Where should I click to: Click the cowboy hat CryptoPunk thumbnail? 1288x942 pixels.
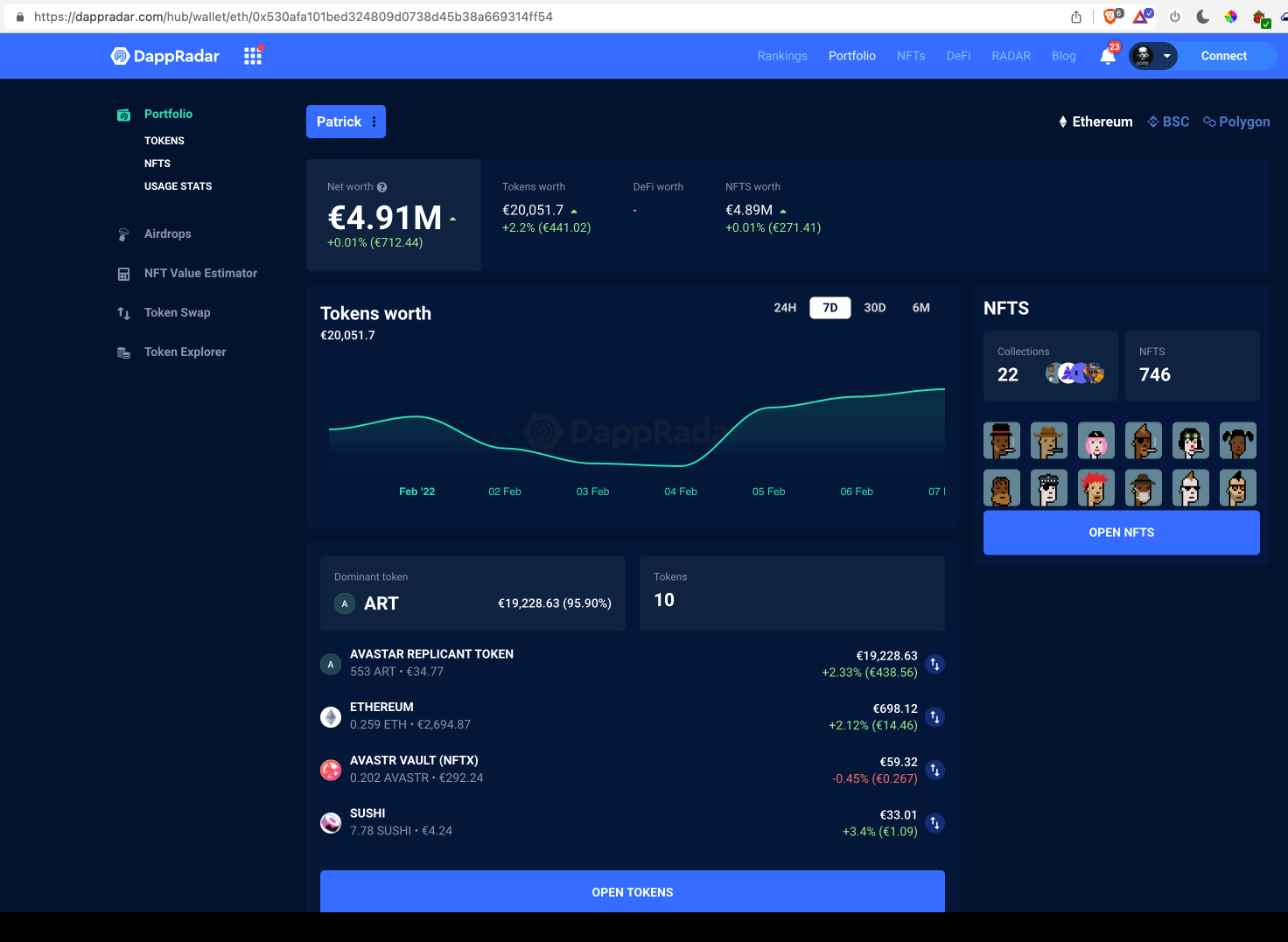1048,441
